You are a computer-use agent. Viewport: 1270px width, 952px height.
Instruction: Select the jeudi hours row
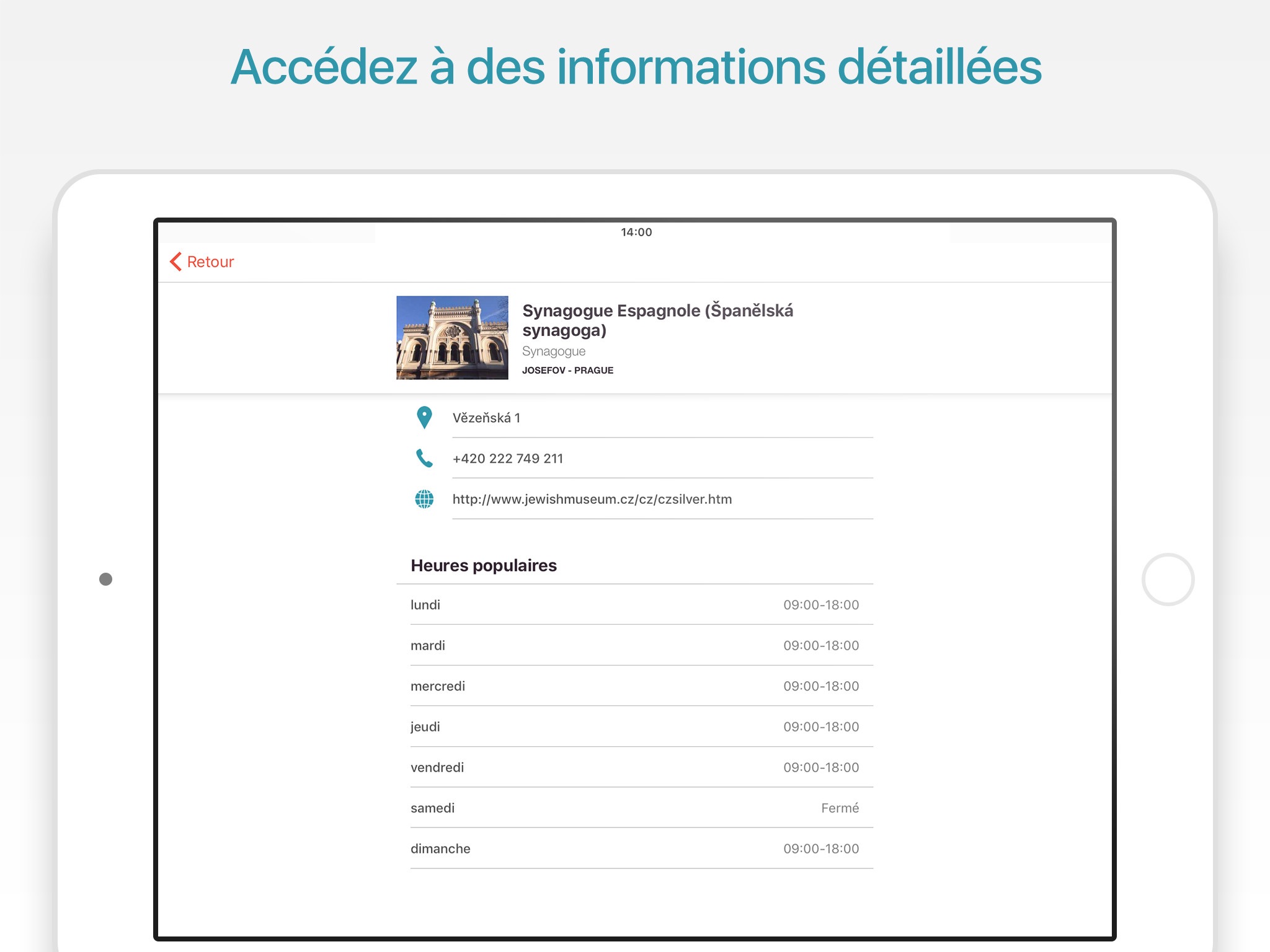[x=634, y=727]
